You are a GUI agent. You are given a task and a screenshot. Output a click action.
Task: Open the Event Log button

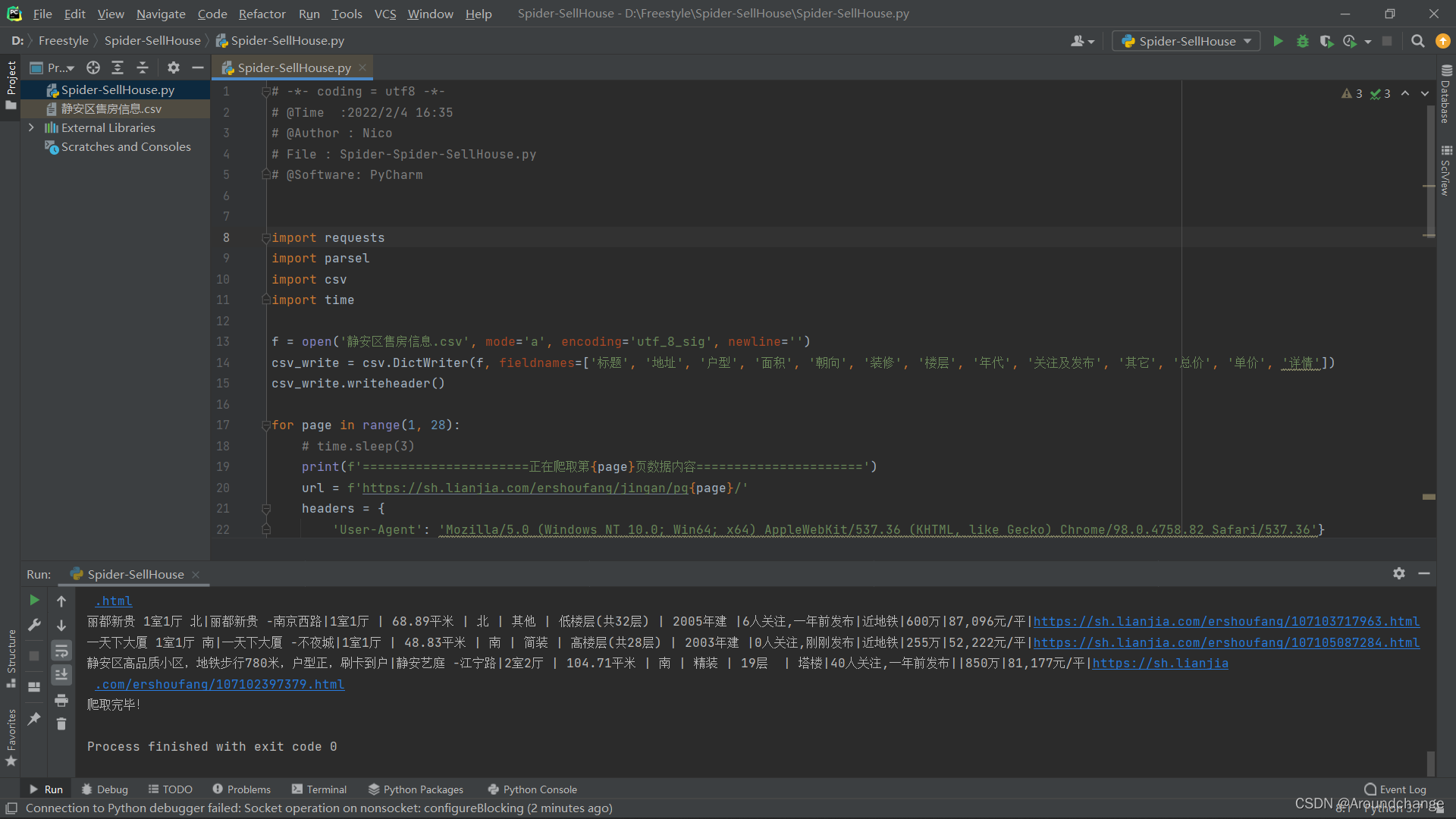1395,789
